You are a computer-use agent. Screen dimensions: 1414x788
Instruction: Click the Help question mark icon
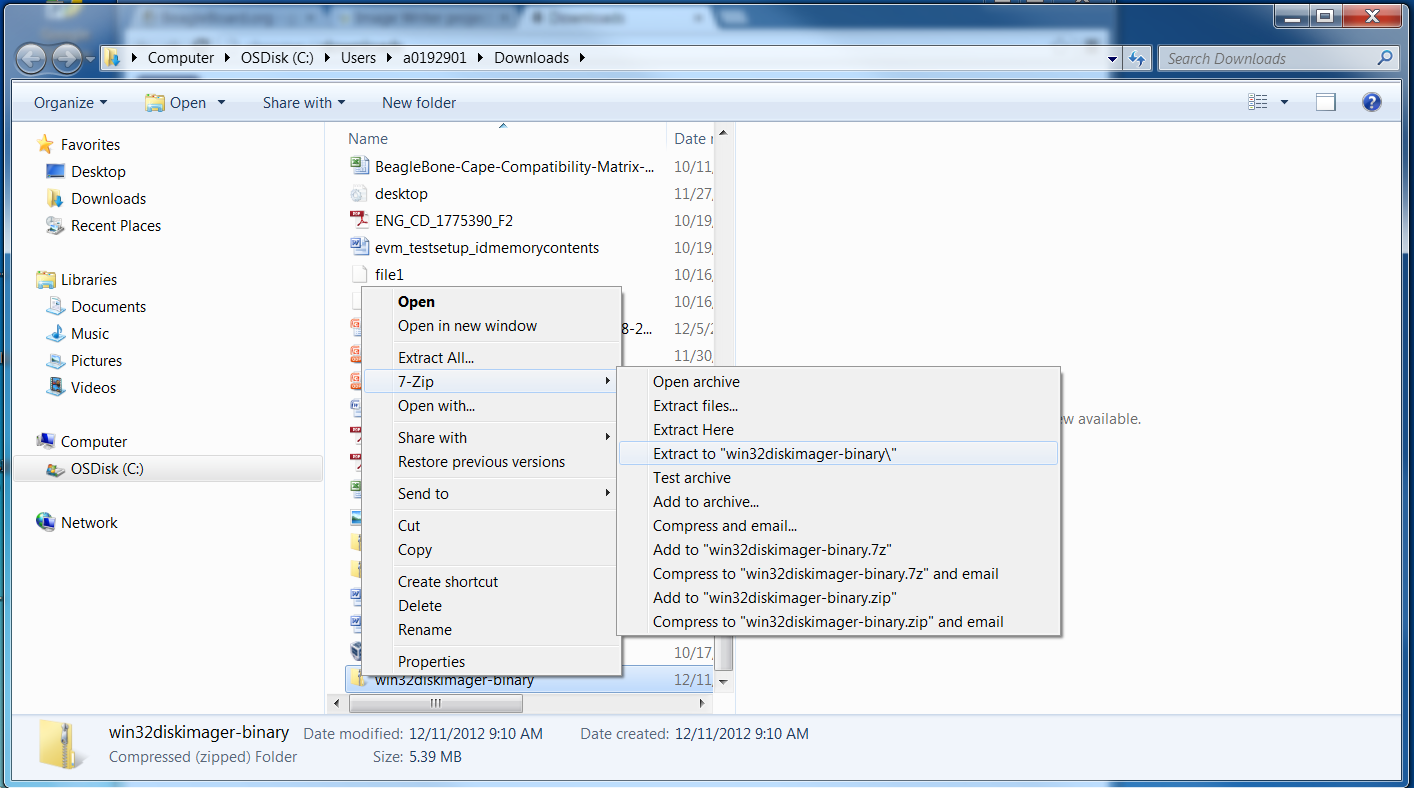click(x=1372, y=102)
